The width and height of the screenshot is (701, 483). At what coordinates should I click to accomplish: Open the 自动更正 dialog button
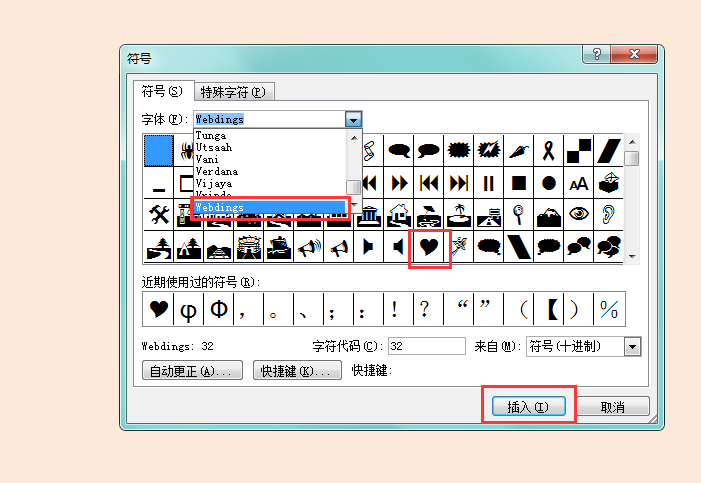192,370
